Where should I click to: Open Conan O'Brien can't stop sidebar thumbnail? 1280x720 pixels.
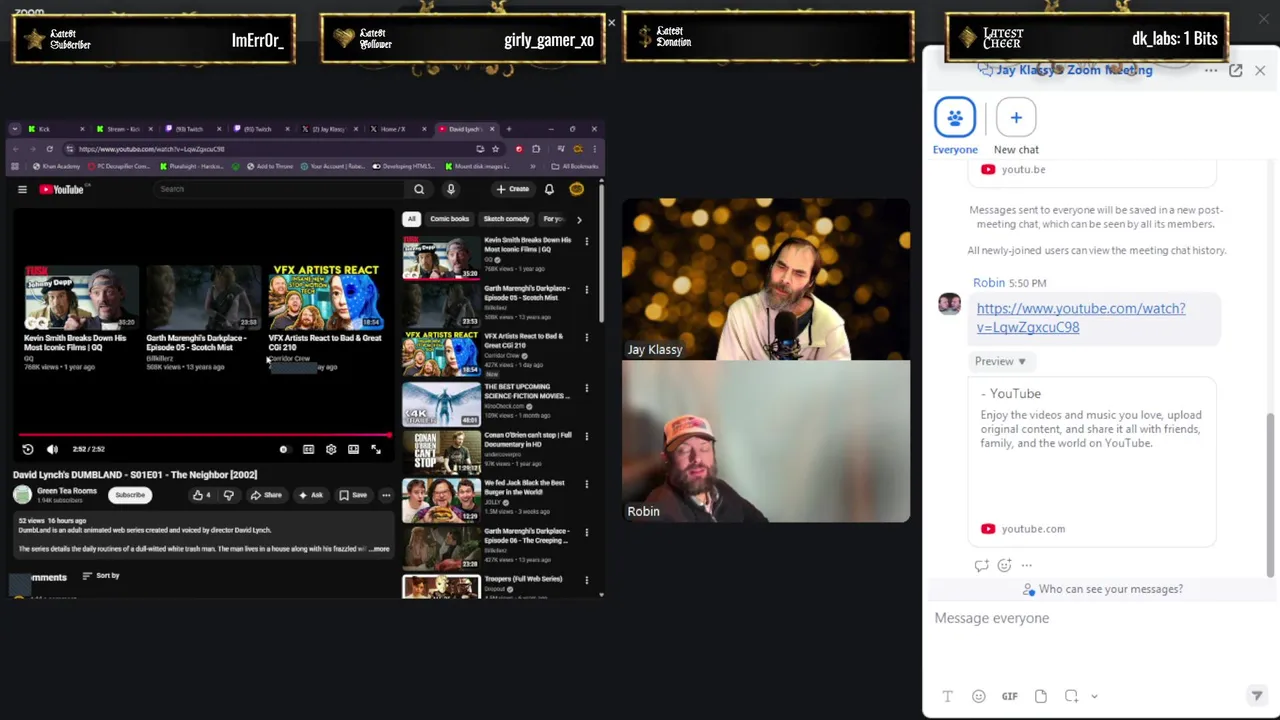tap(441, 452)
